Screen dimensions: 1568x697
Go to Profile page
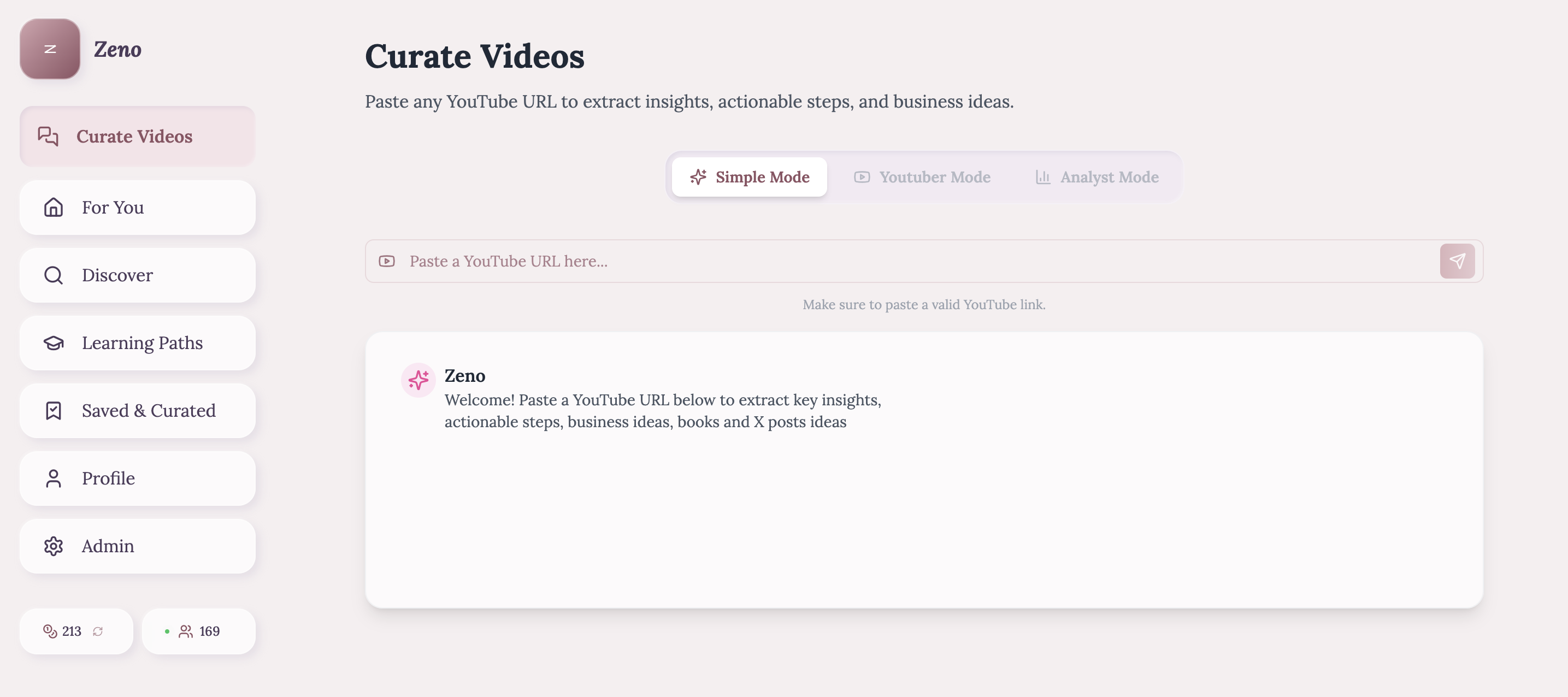coord(137,479)
